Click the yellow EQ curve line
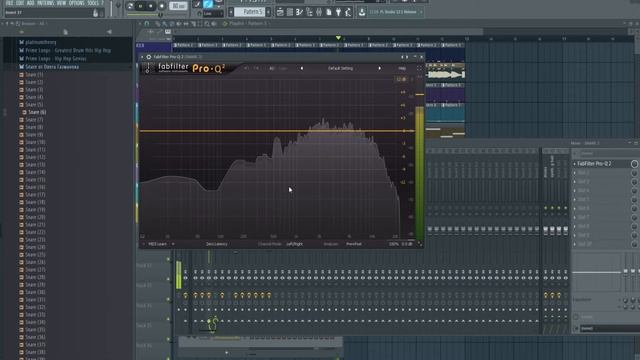Viewport: 640px width, 360px height. click(x=277, y=131)
